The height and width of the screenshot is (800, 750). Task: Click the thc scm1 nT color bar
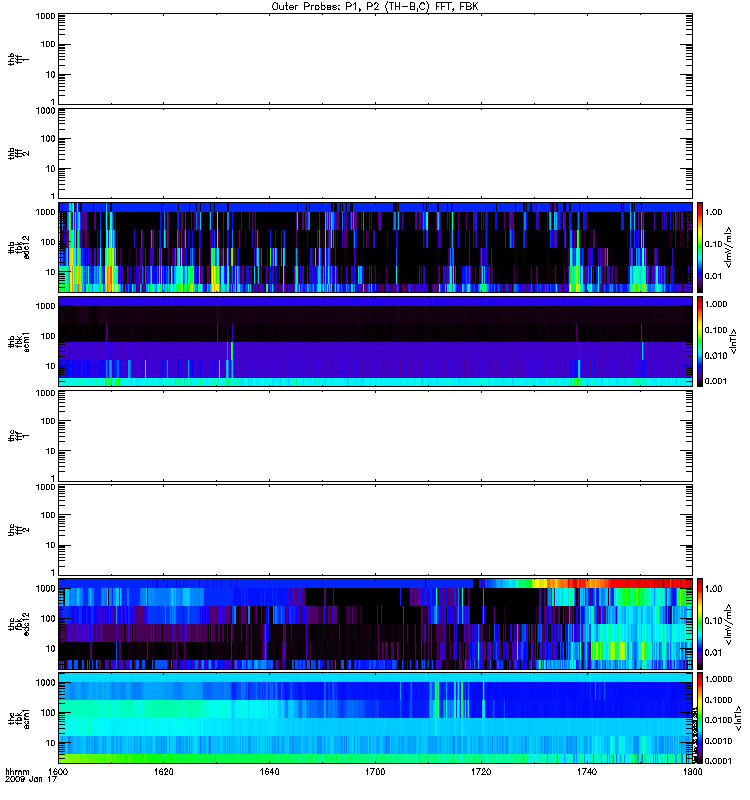[x=700, y=718]
